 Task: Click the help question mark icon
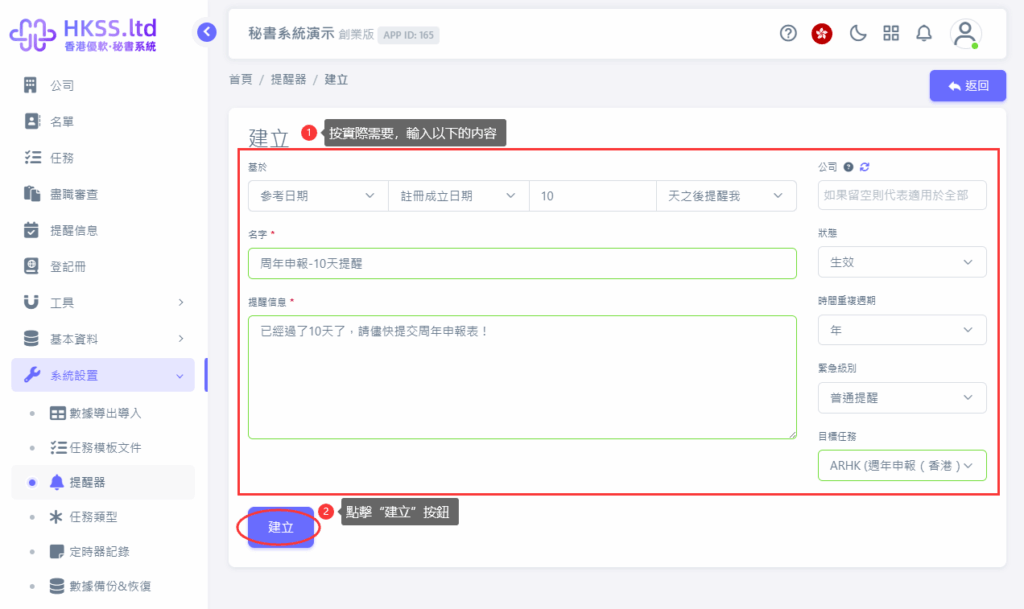[x=788, y=33]
